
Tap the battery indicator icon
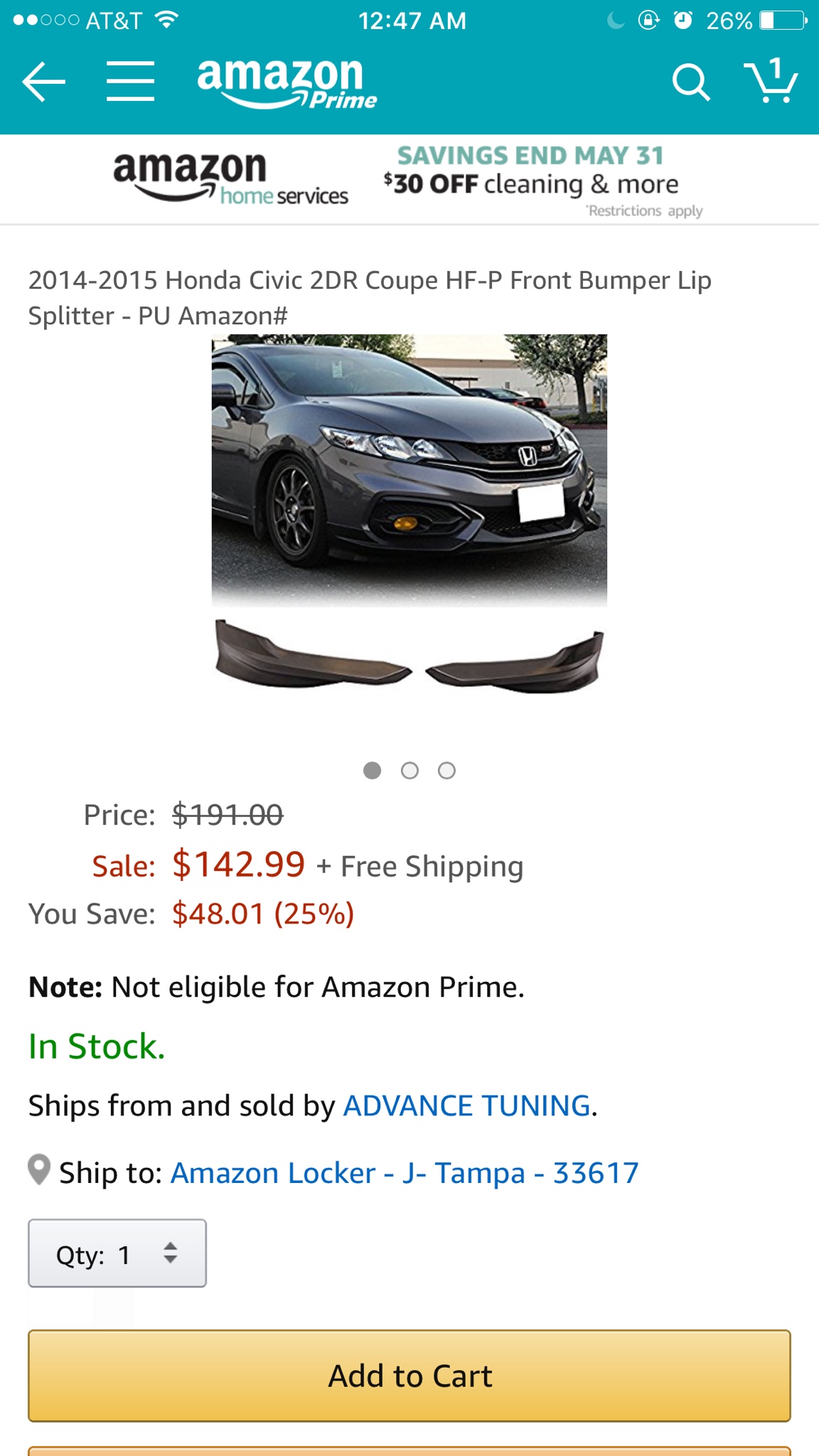[783, 21]
